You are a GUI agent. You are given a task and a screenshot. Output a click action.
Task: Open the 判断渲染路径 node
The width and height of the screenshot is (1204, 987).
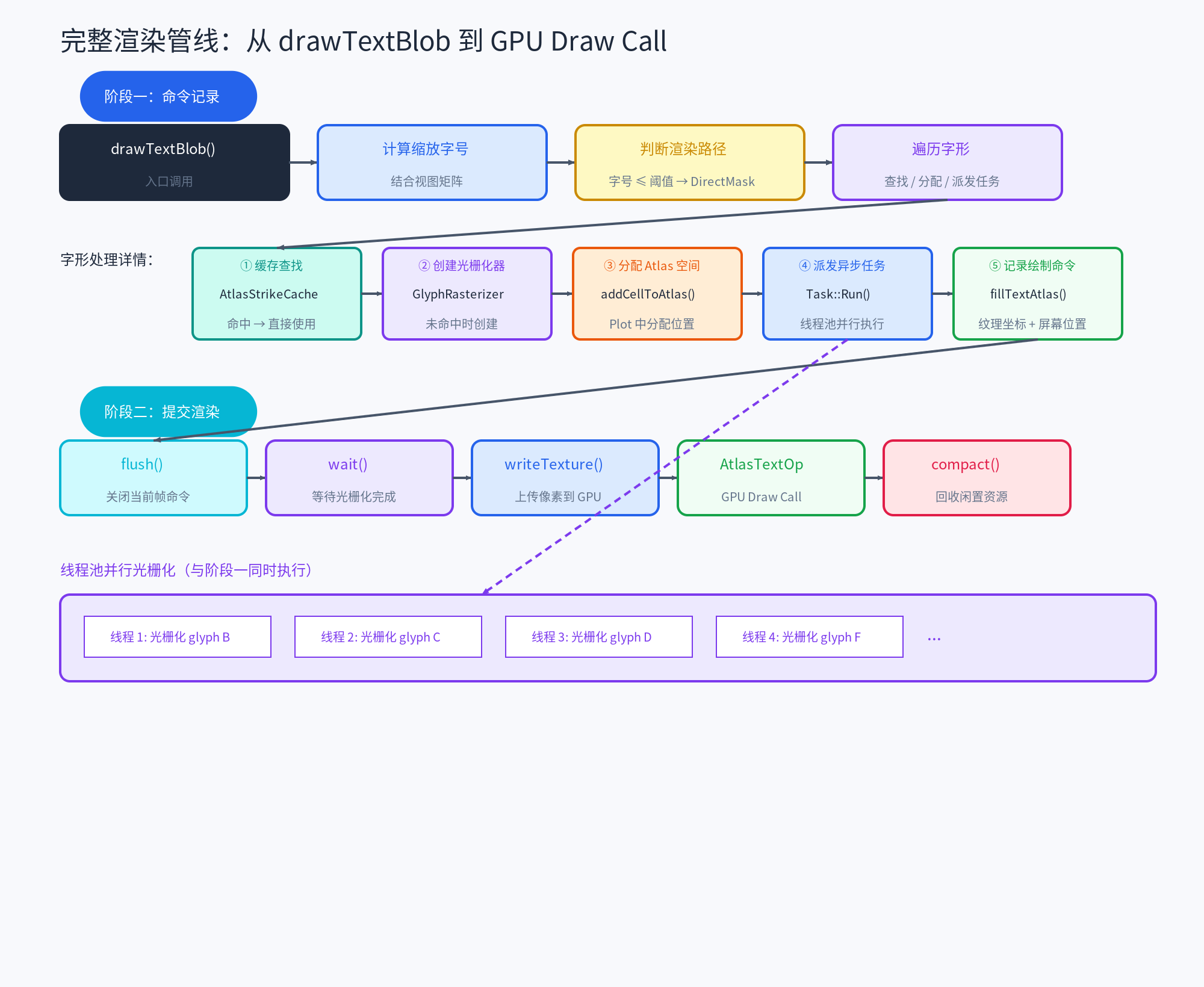coord(689,162)
